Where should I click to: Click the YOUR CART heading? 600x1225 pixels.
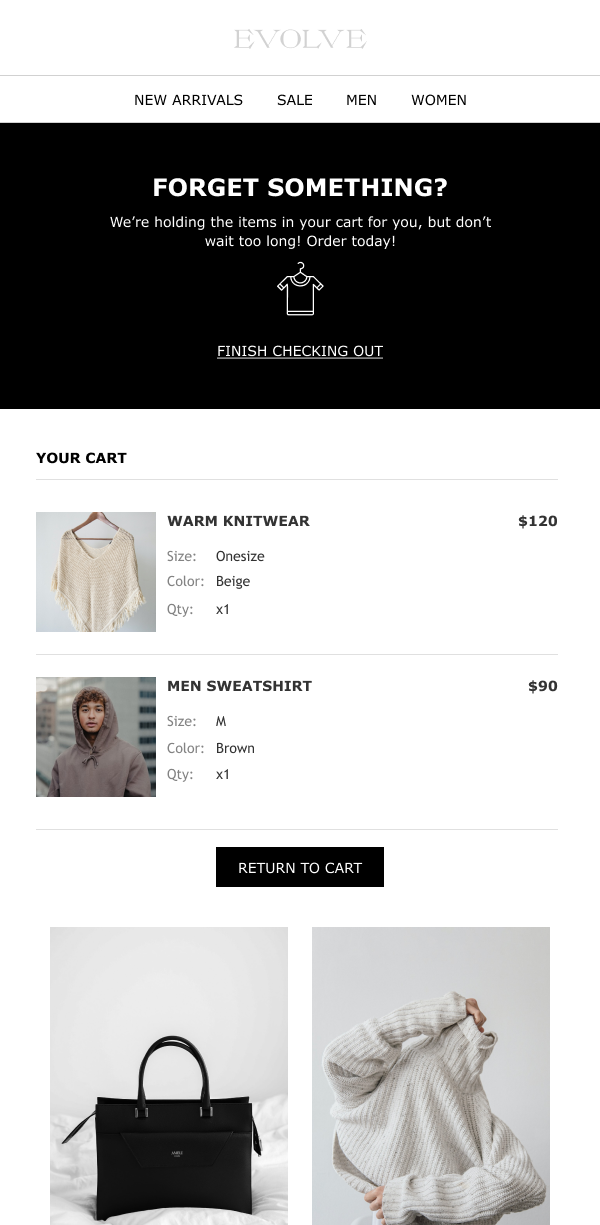(x=81, y=457)
